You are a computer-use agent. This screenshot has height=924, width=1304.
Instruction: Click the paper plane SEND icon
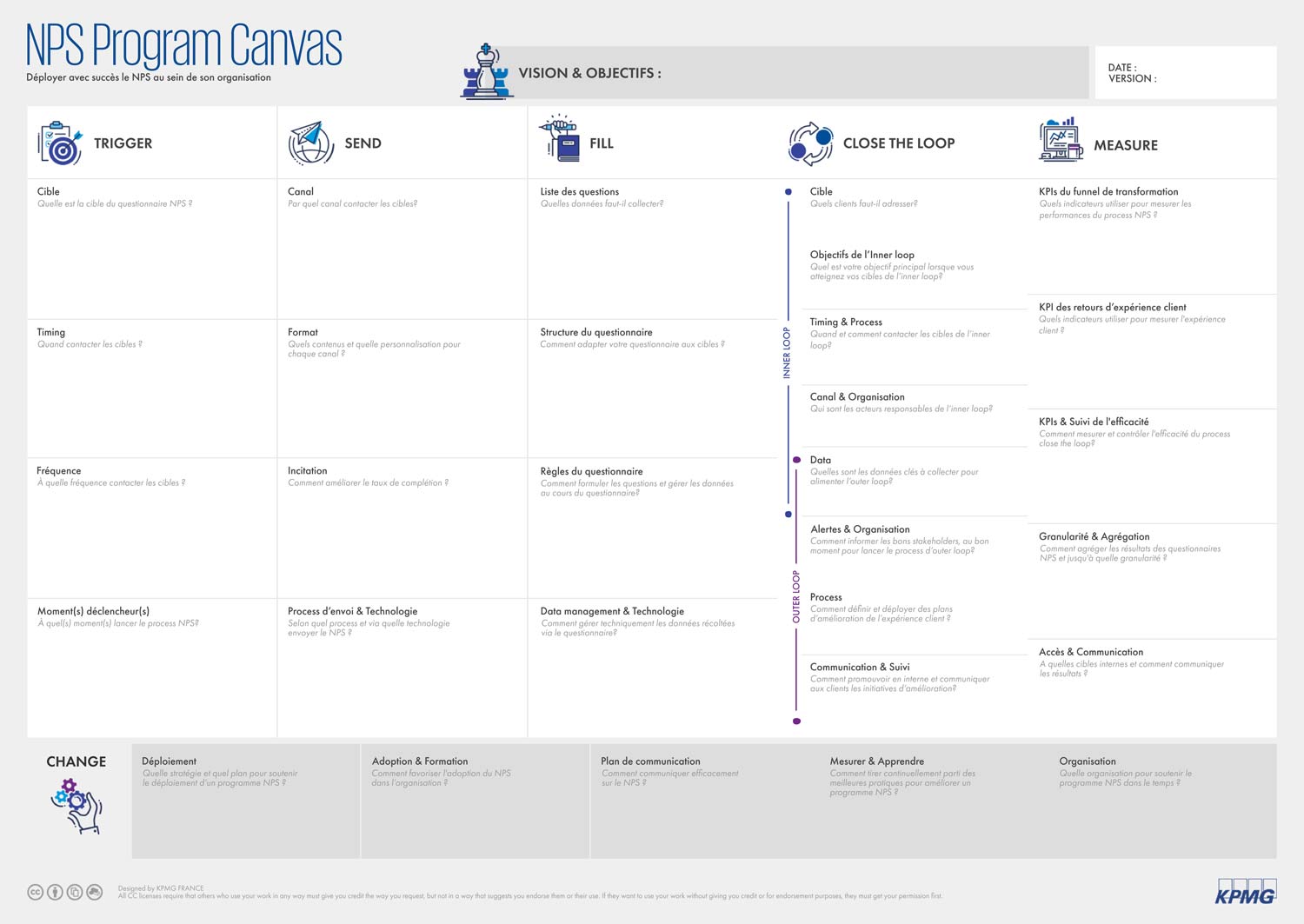coord(310,143)
